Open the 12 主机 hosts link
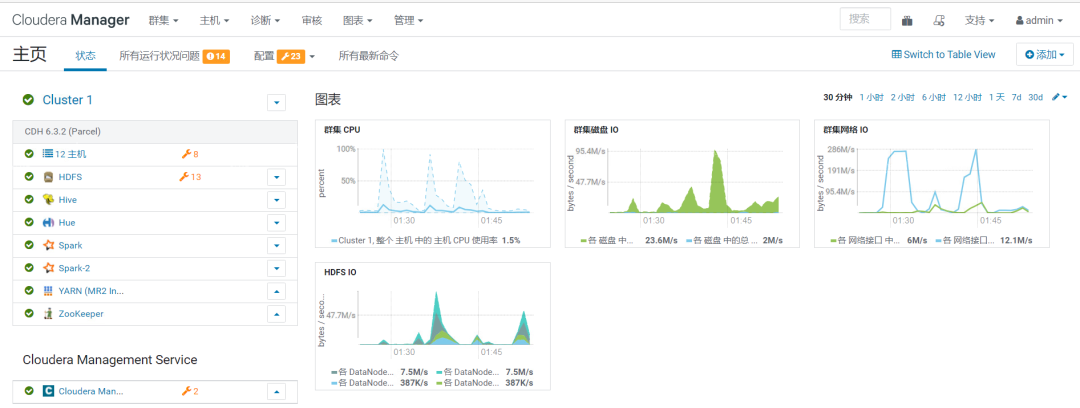Viewport: 1080px width, 408px height. point(71,154)
